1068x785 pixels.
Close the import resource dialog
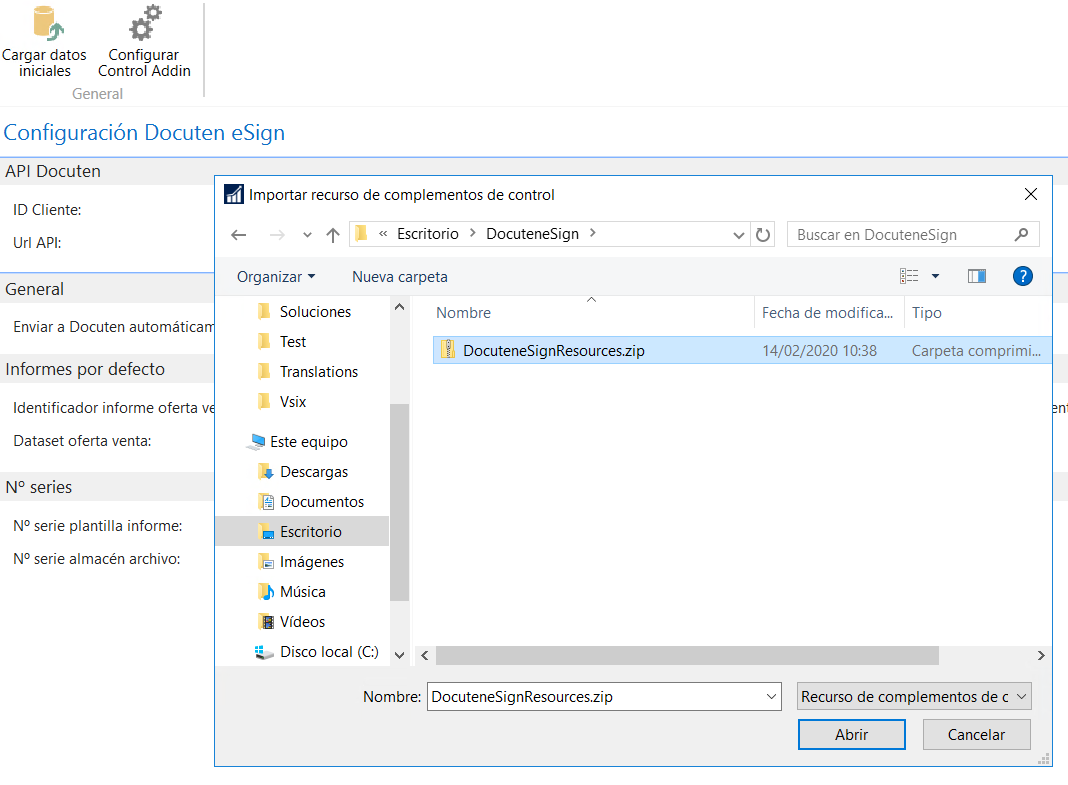1031,195
